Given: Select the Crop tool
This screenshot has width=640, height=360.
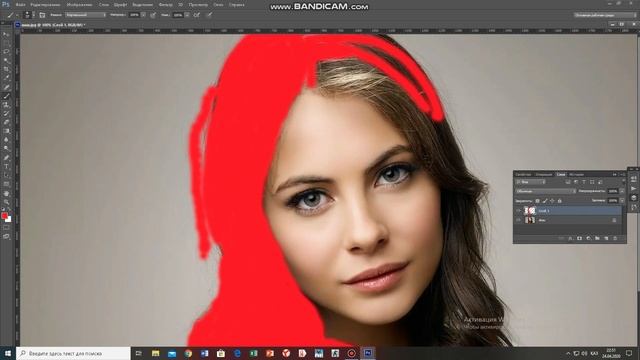Looking at the screenshot, I should (x=6, y=69).
